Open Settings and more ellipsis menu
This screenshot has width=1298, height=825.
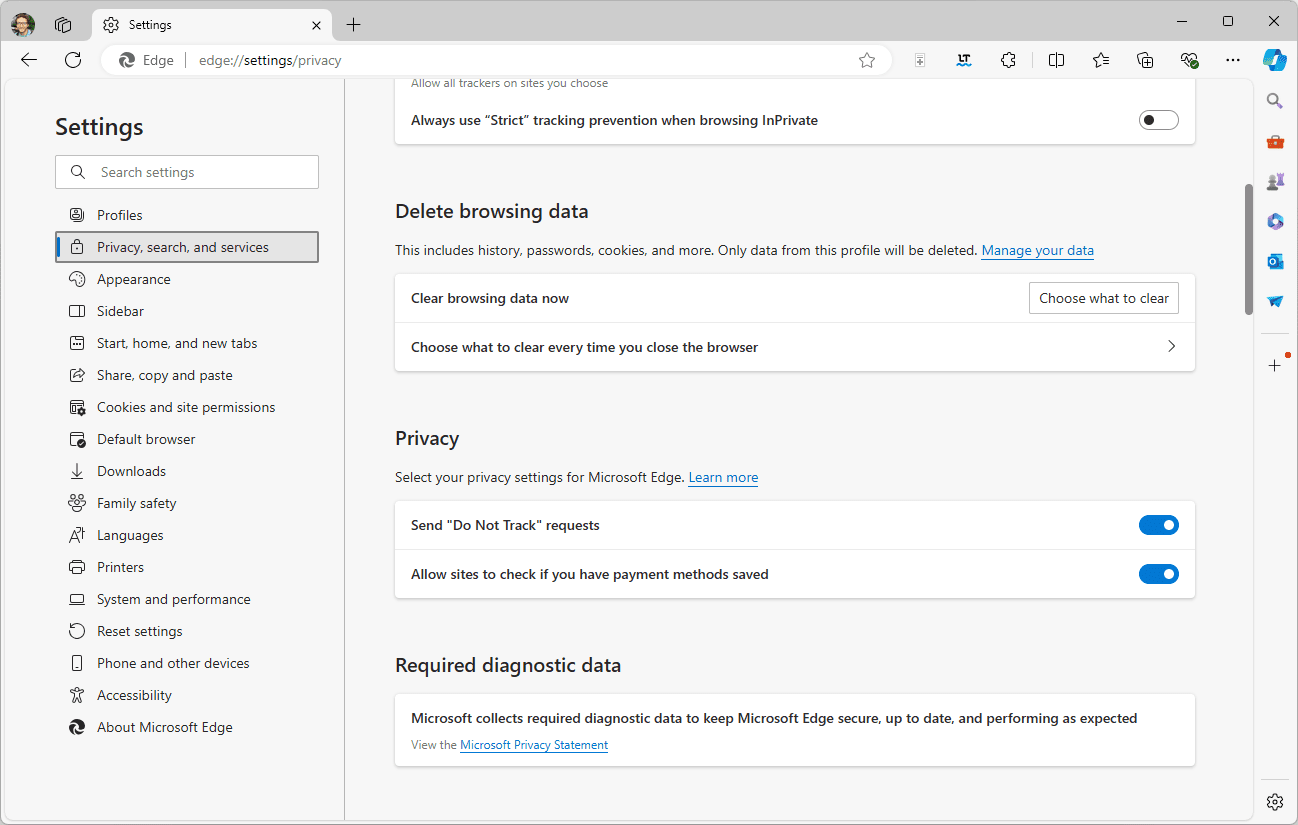coord(1233,60)
